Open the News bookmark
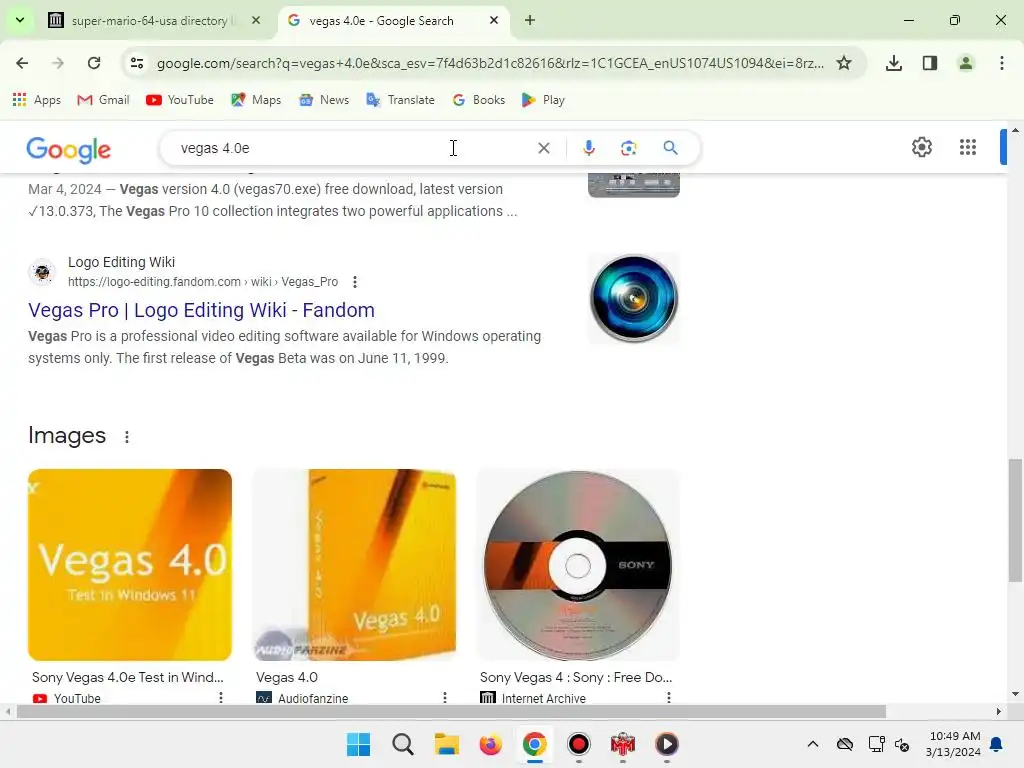This screenshot has width=1024, height=768. [324, 100]
